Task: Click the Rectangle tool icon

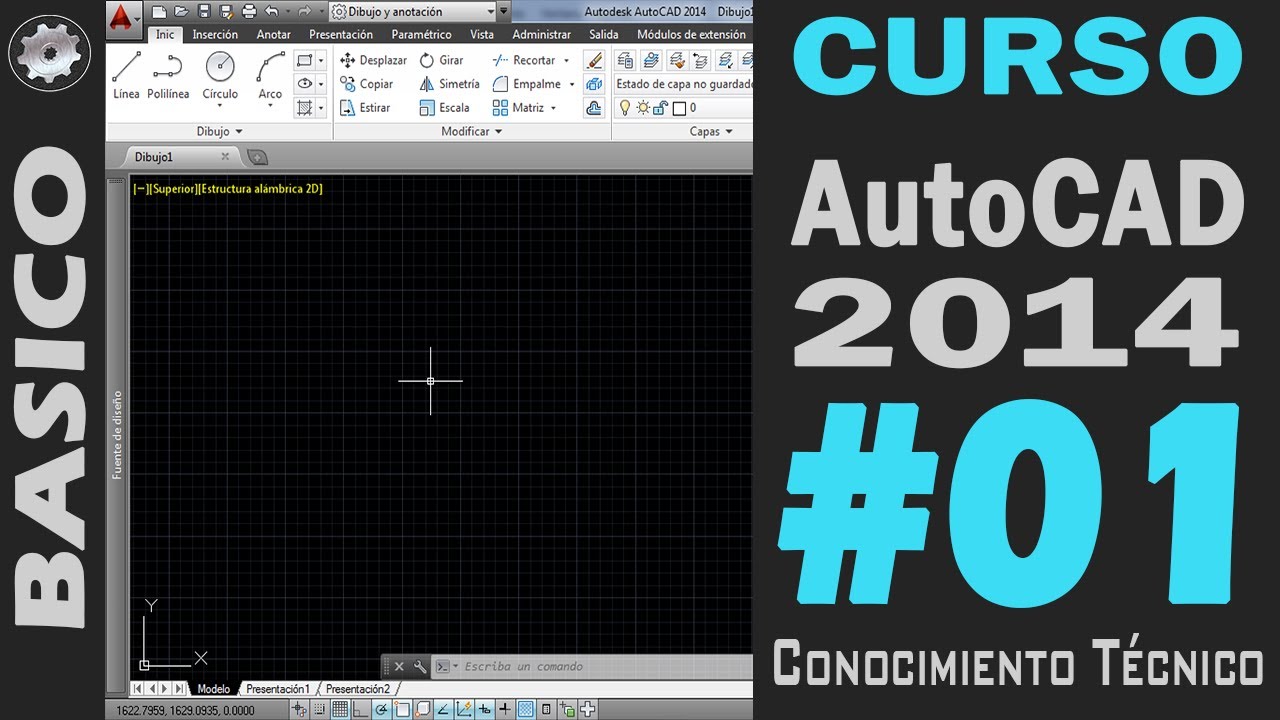Action: tap(306, 60)
